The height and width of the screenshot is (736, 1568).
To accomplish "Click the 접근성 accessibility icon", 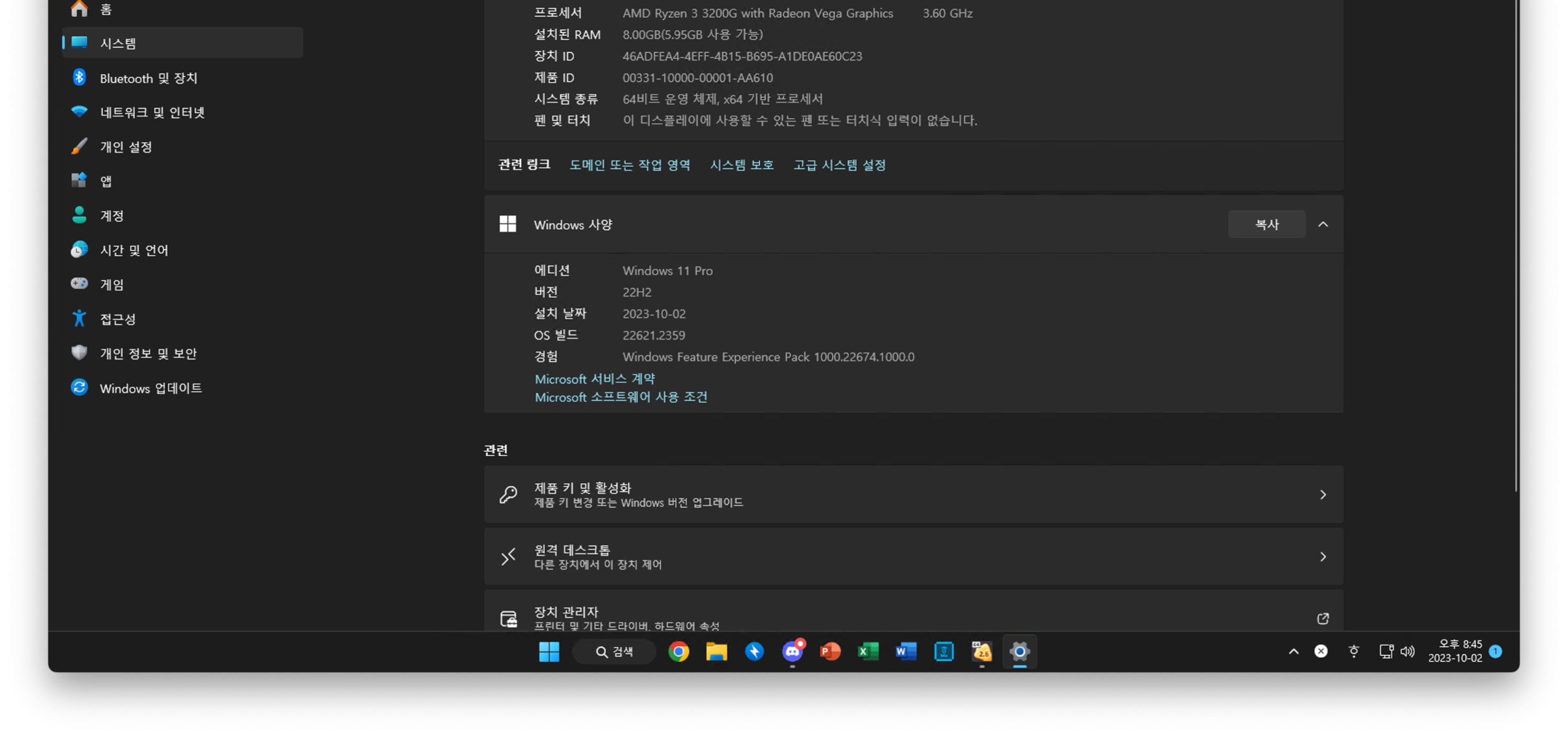I will [79, 318].
